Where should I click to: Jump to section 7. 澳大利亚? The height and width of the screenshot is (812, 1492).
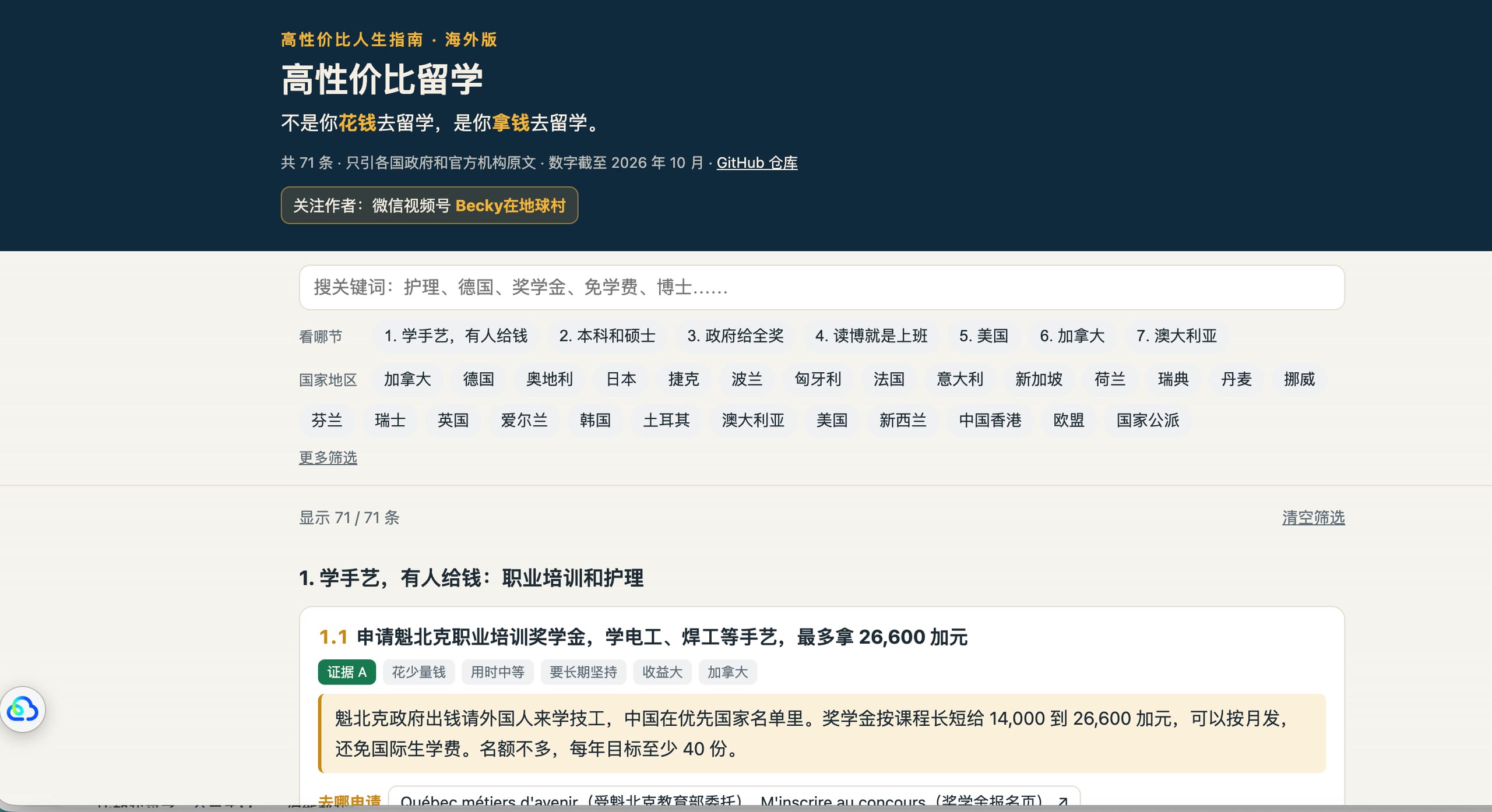tap(1177, 336)
